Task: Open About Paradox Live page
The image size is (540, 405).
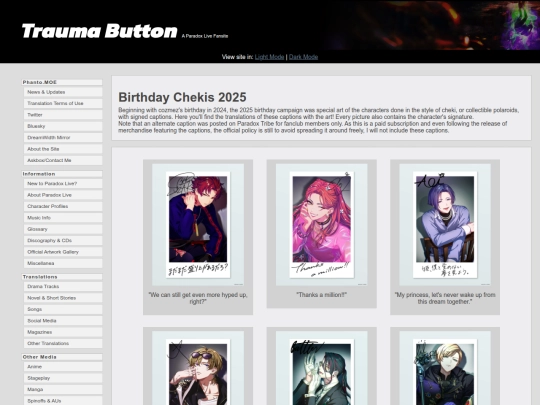Action: point(63,195)
